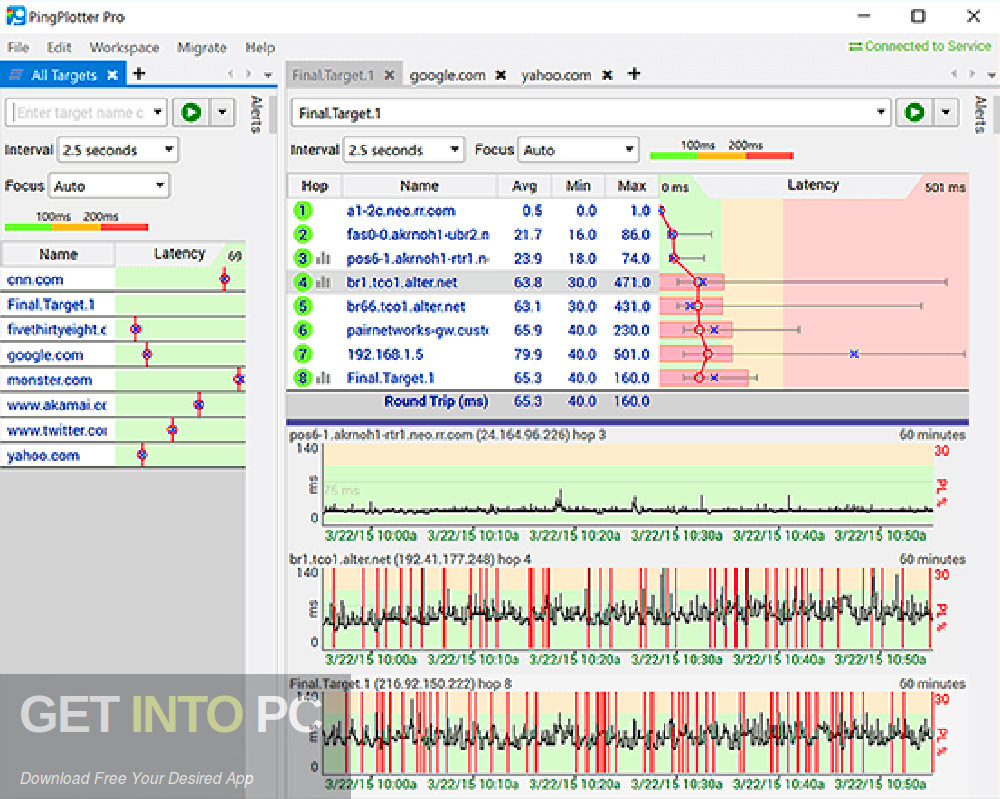Add a new tab next to All Targets

(138, 74)
